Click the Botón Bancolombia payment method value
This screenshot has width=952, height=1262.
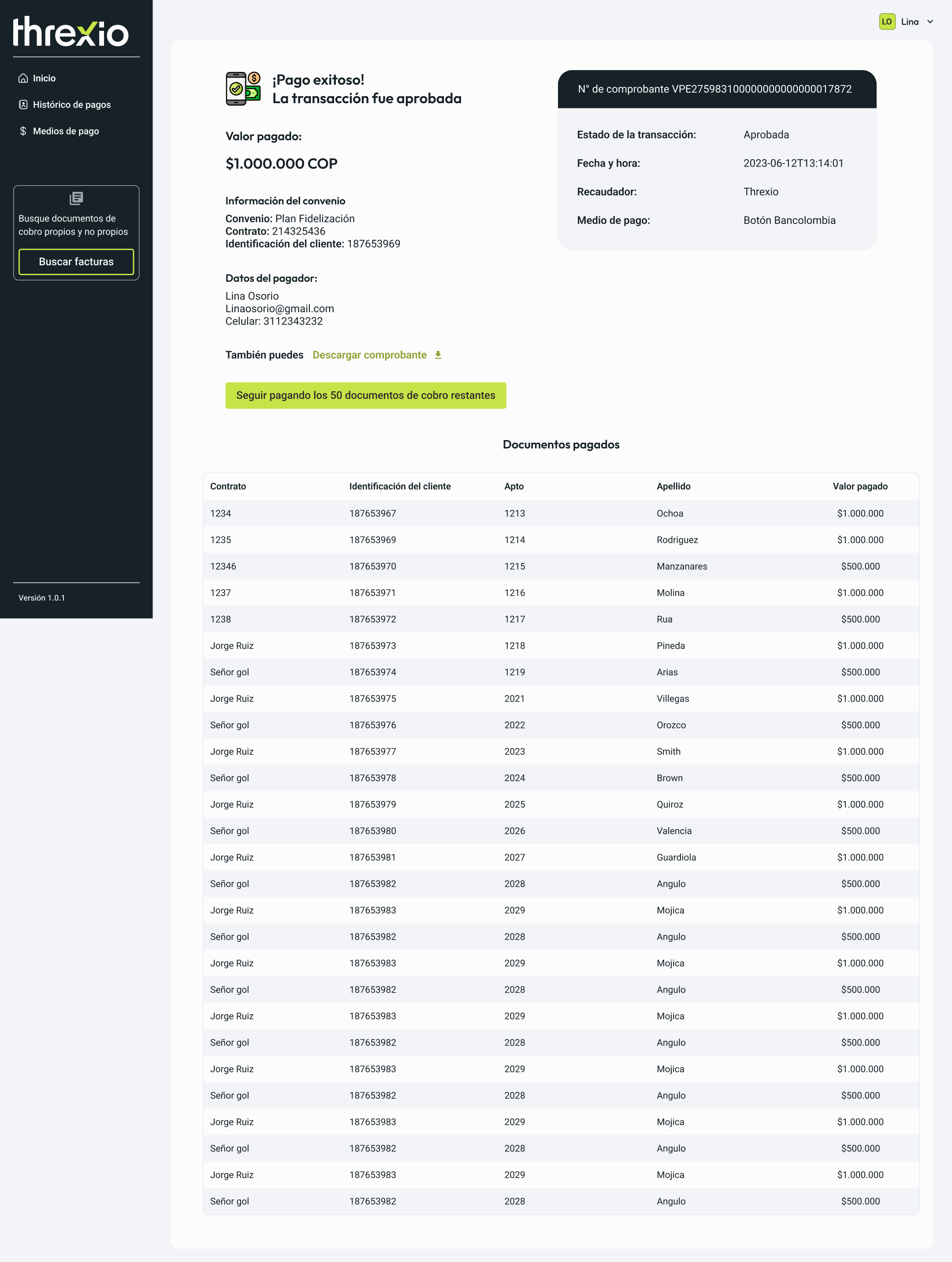coord(789,220)
